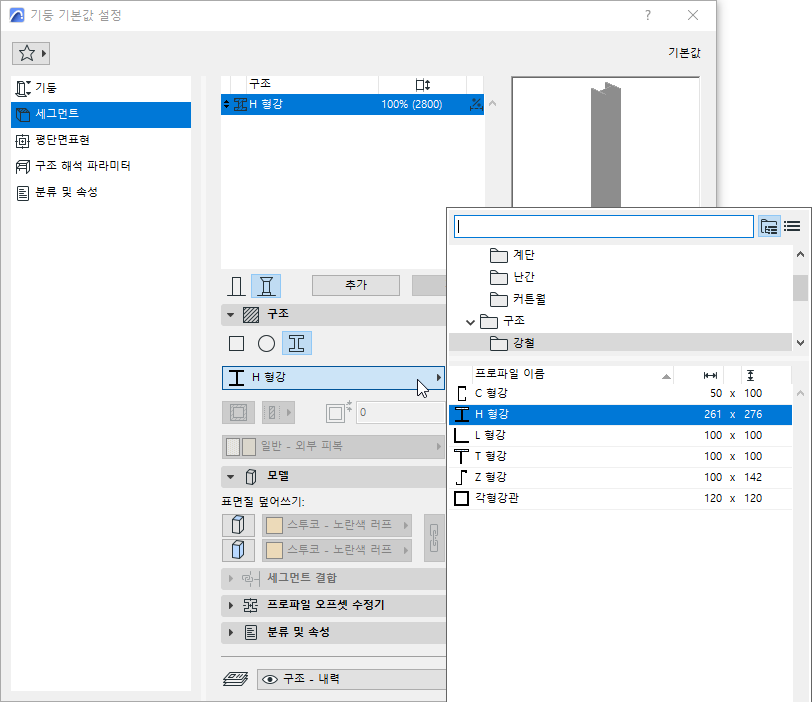Expand the 프로파일 오프셋 수정기 section
This screenshot has width=812, height=702.
point(231,605)
